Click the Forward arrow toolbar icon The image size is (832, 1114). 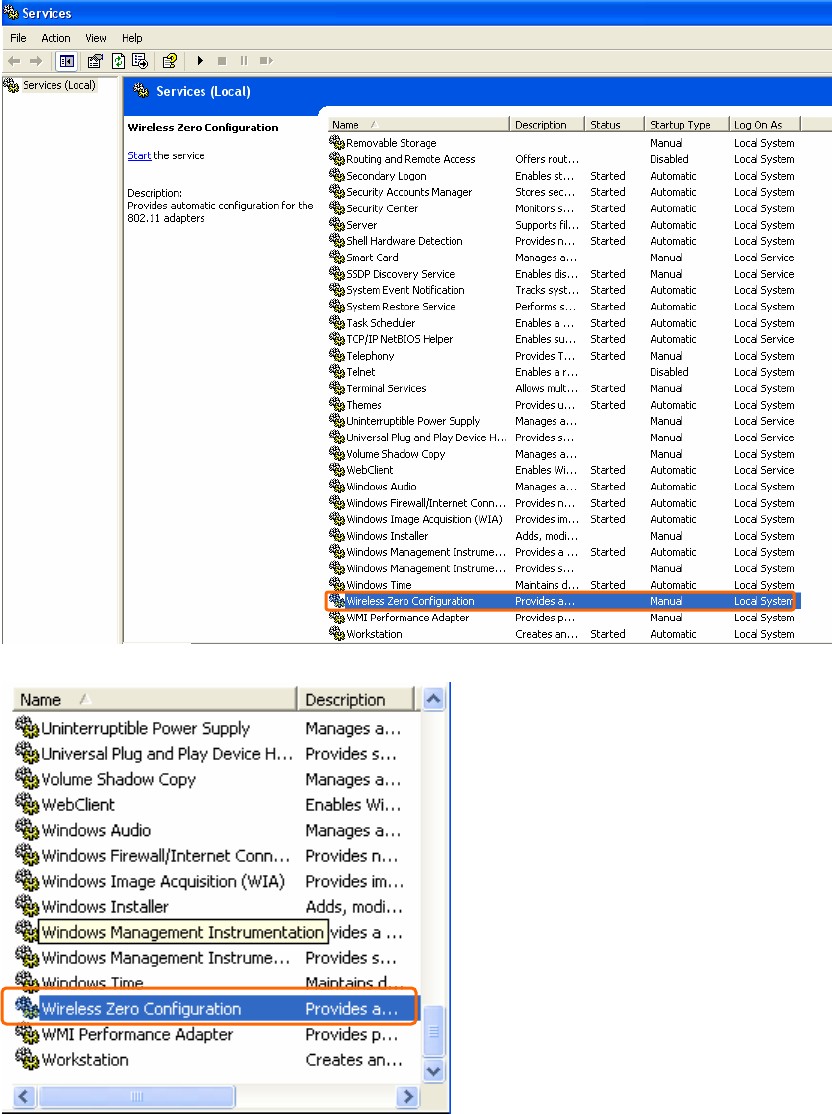pos(36,61)
